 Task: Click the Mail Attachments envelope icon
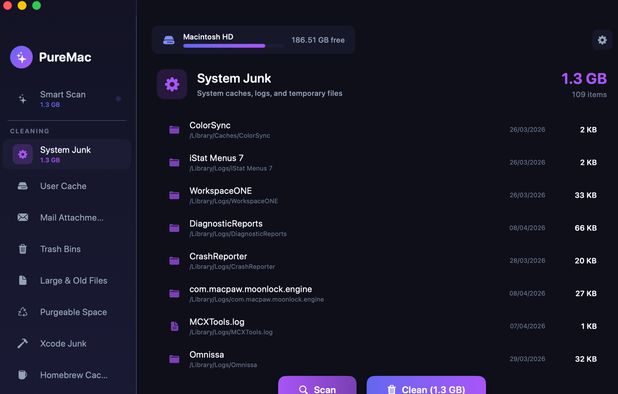23,217
